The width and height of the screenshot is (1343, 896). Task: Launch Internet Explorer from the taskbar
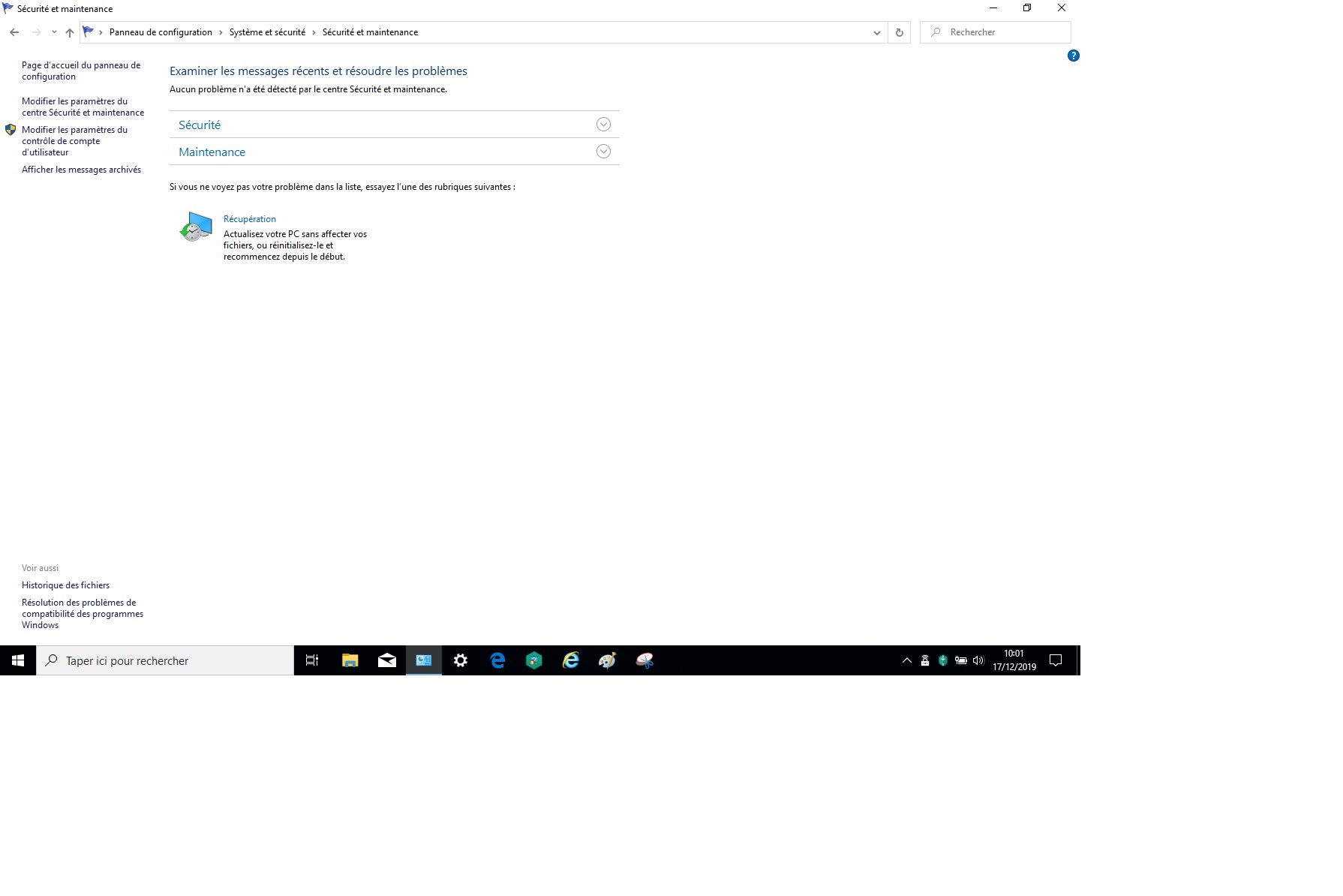(571, 660)
